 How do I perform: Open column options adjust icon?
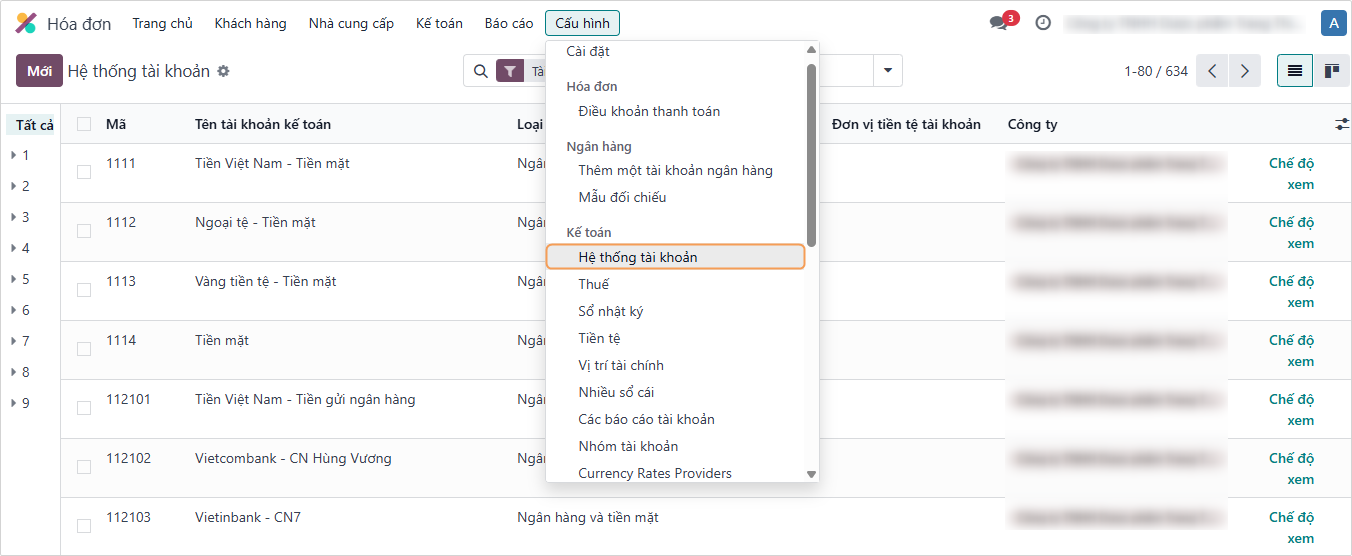coord(1341,124)
